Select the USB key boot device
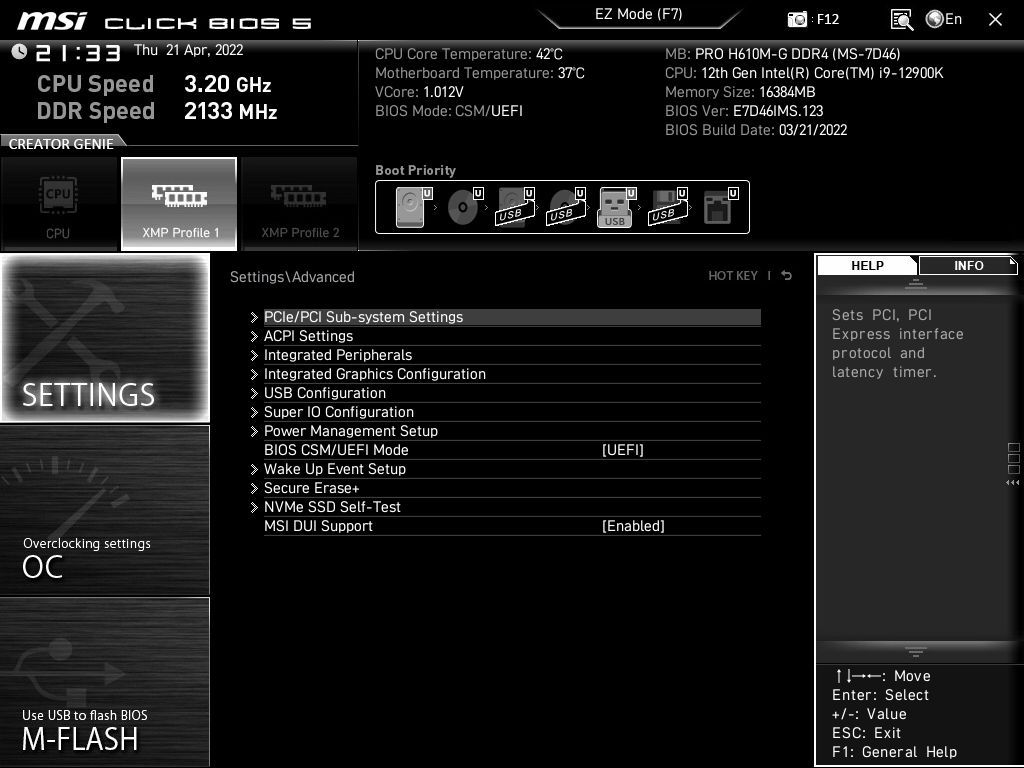1024x768 pixels. 616,206
